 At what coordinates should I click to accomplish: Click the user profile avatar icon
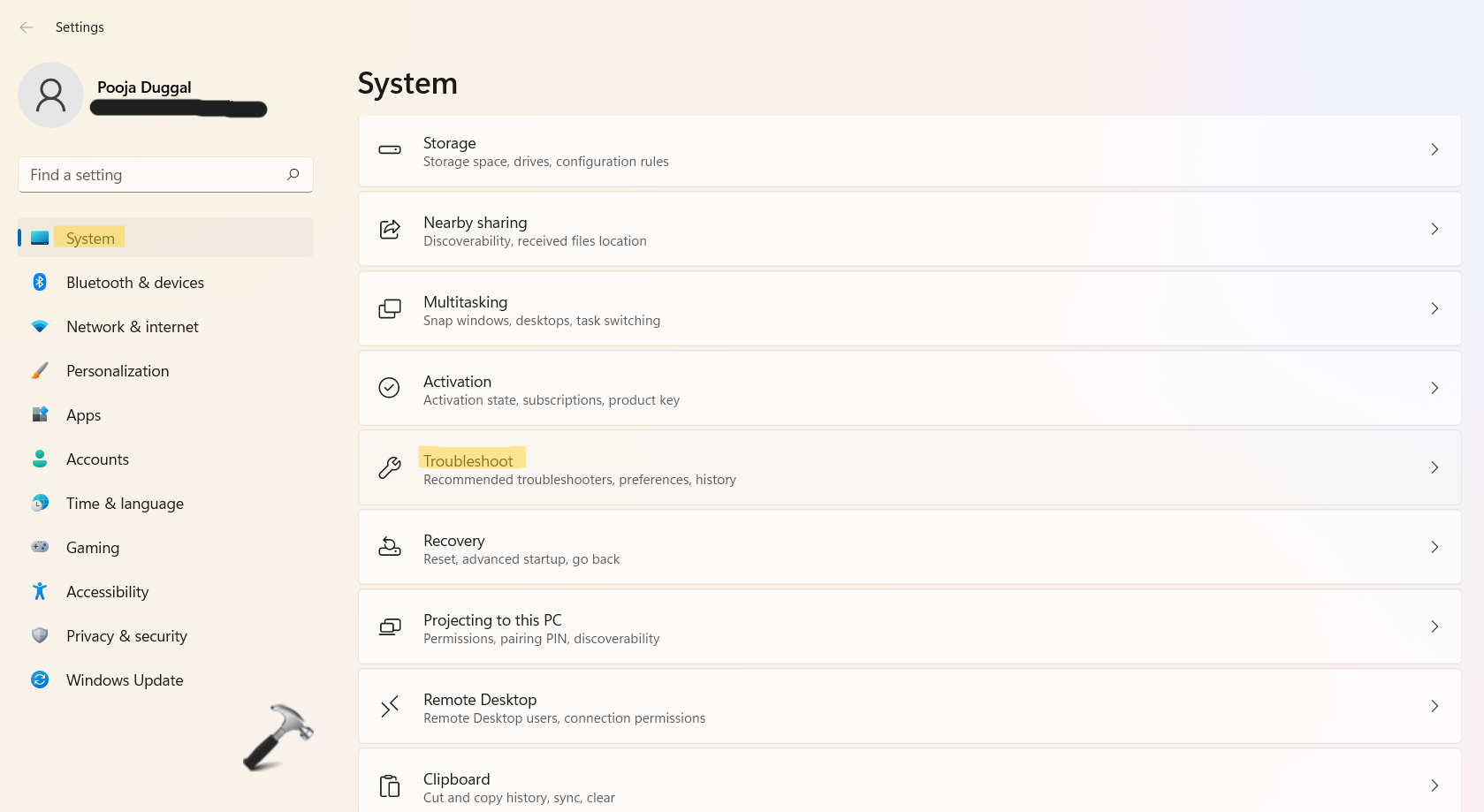tap(50, 95)
